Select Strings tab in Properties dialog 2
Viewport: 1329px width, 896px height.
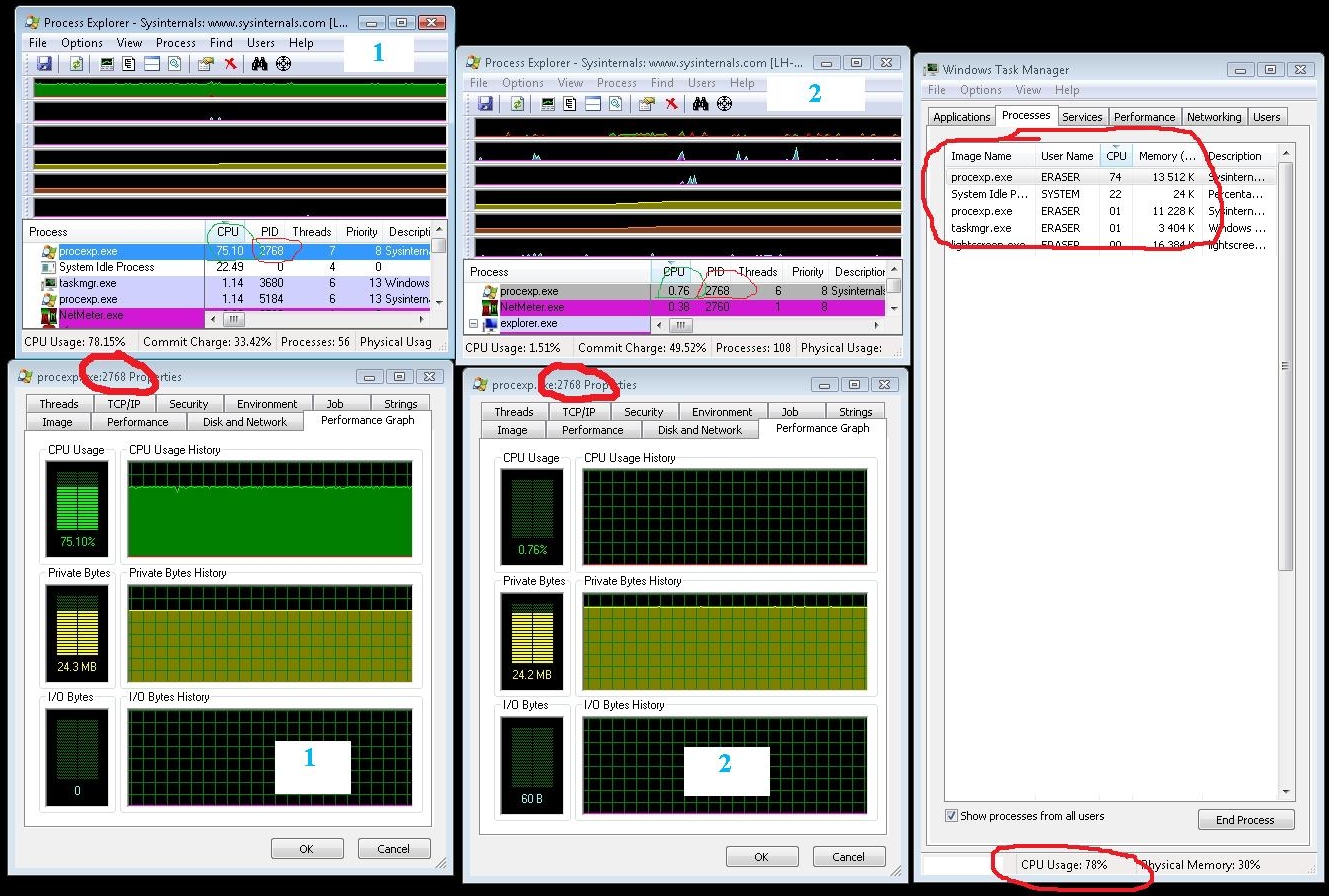tap(856, 412)
